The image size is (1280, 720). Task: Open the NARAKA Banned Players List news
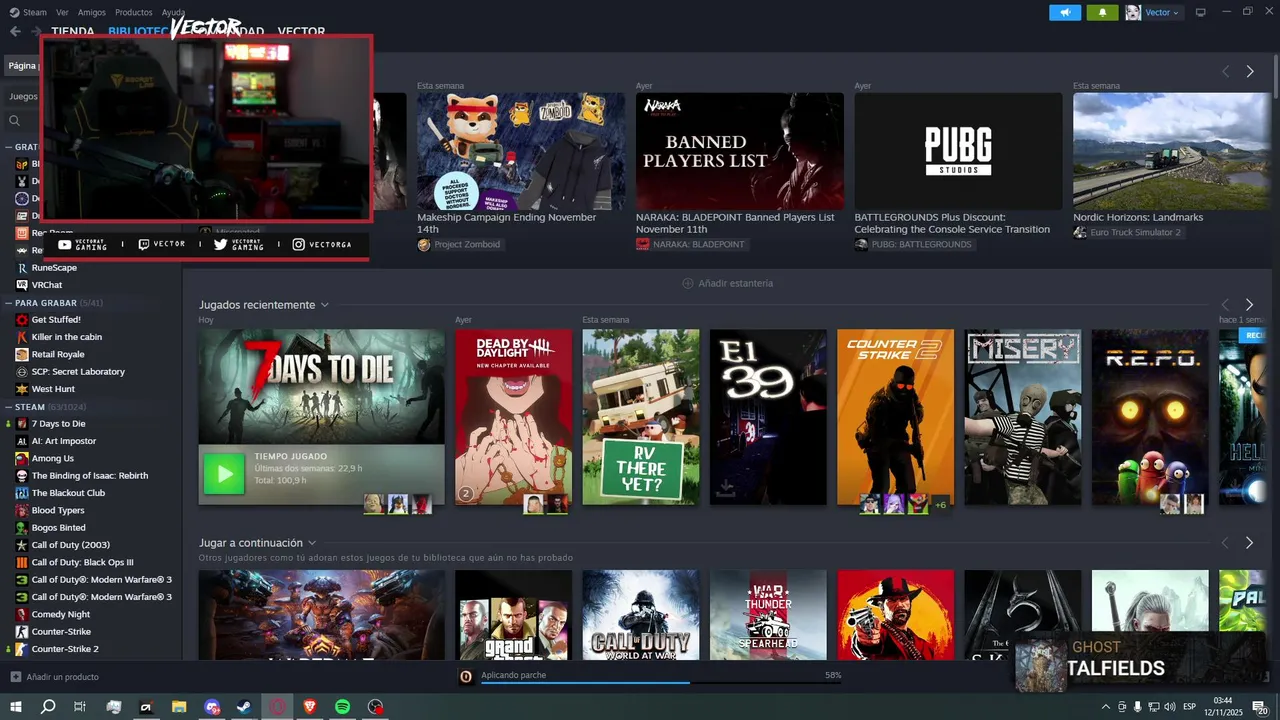click(739, 149)
